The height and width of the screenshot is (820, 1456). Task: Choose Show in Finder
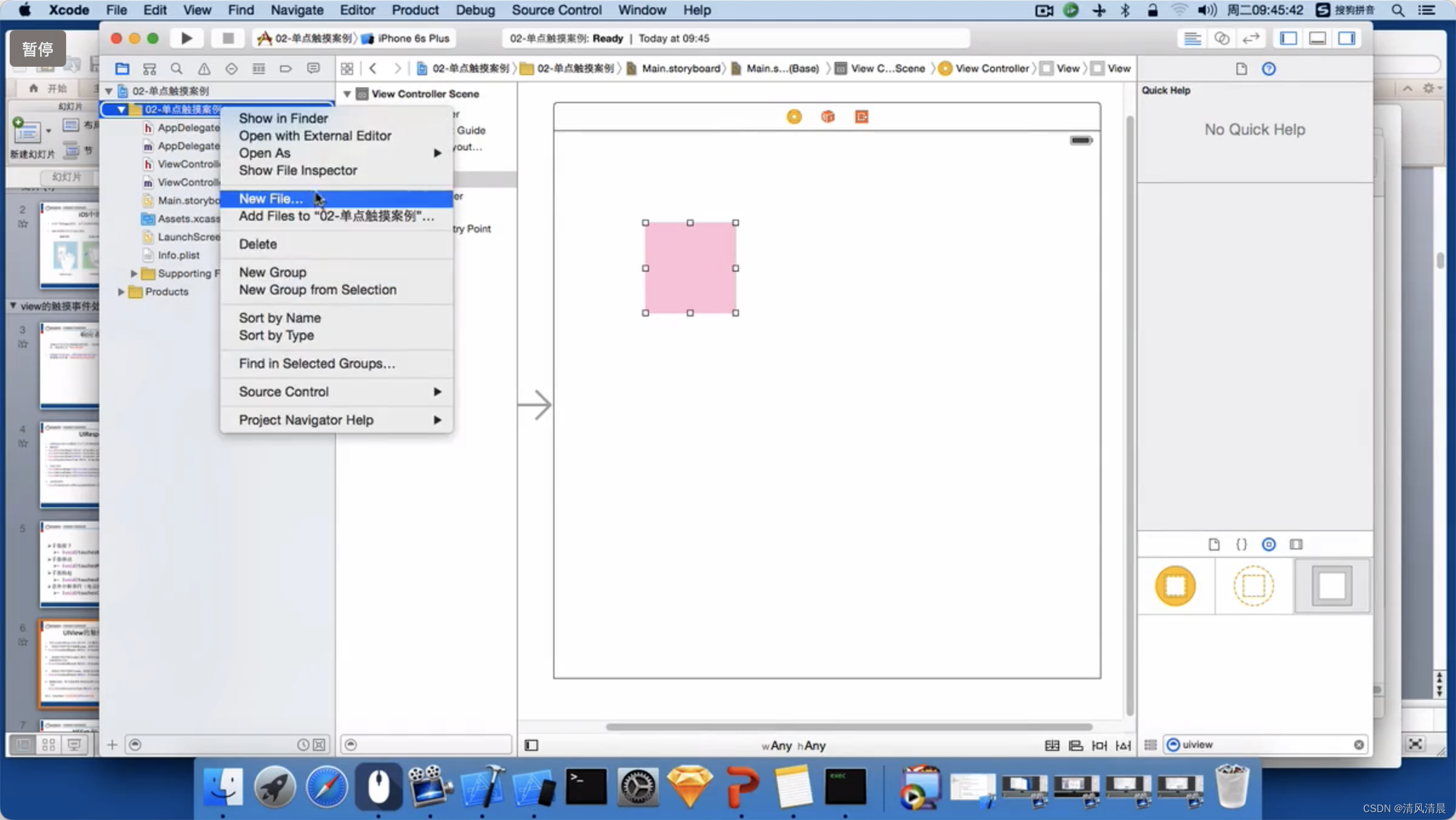point(337,118)
